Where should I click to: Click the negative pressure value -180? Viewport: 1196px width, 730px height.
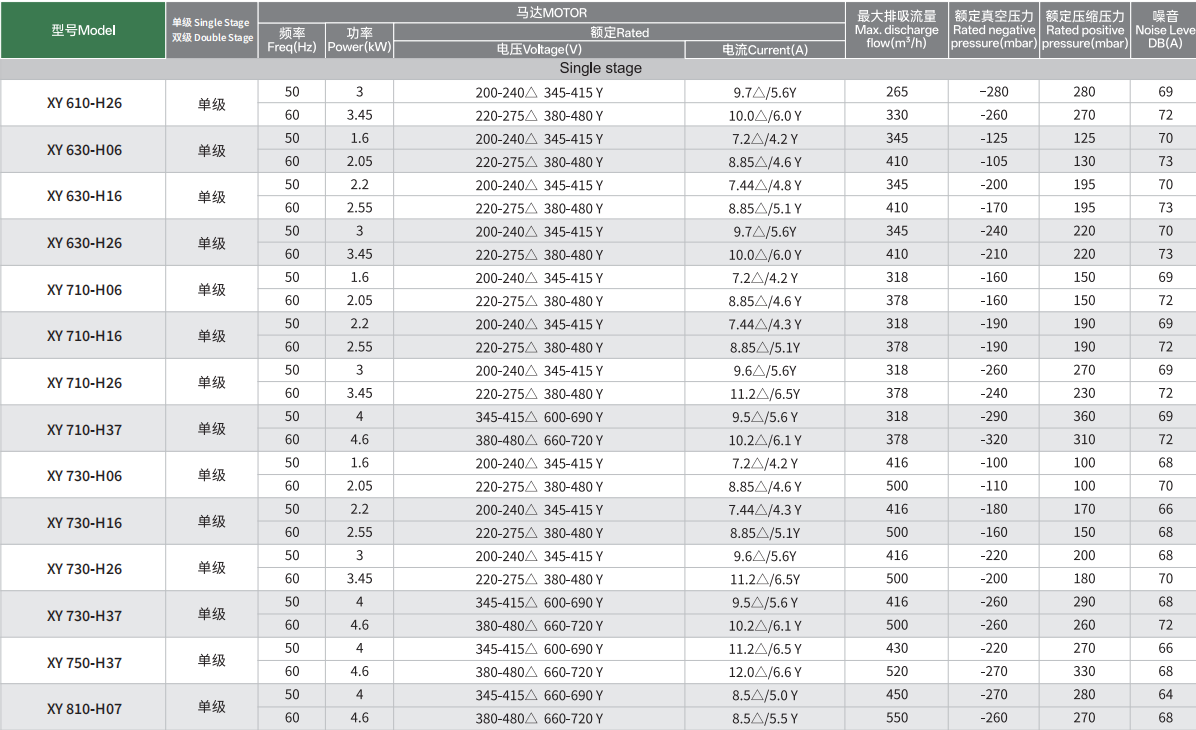(994, 509)
